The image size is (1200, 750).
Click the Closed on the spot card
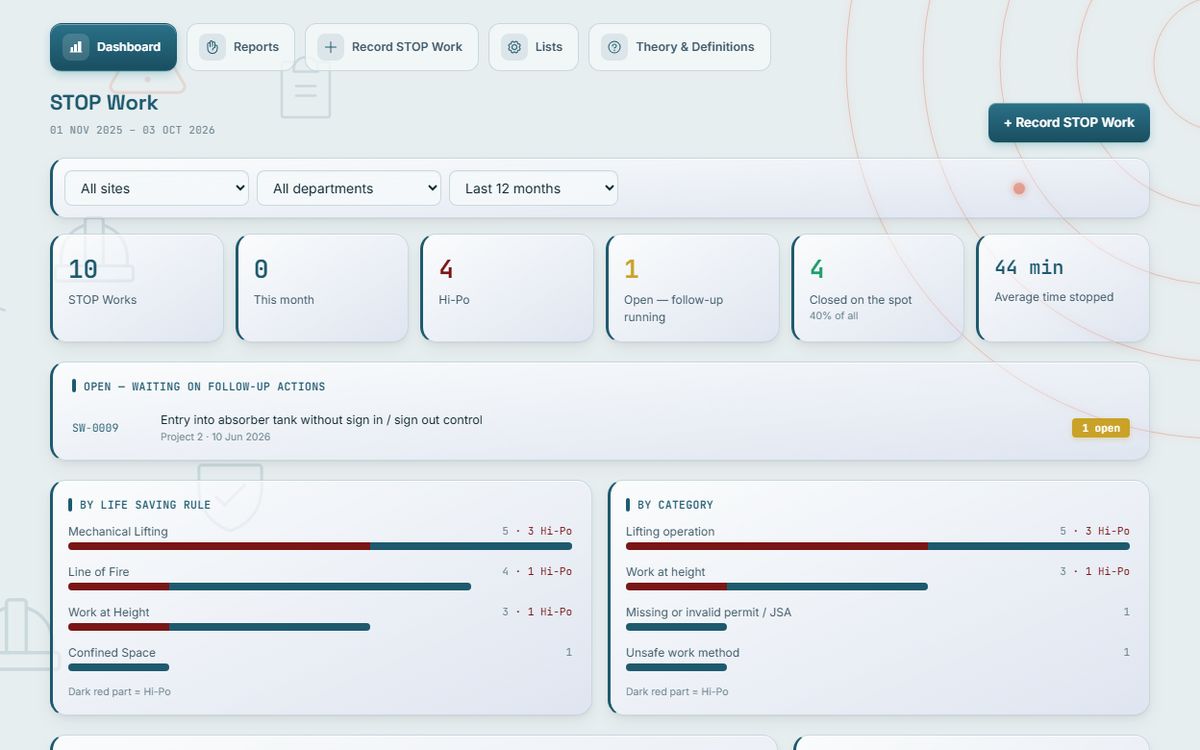877,288
